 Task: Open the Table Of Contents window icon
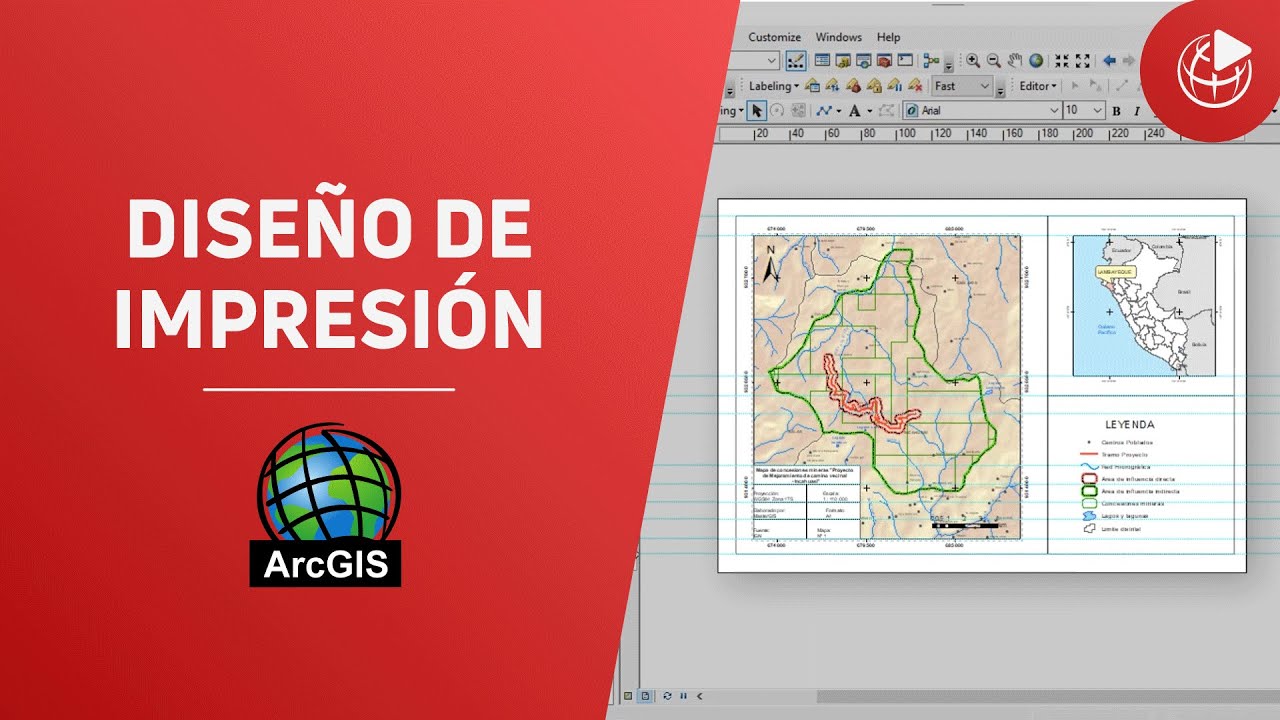pyautogui.click(x=822, y=61)
